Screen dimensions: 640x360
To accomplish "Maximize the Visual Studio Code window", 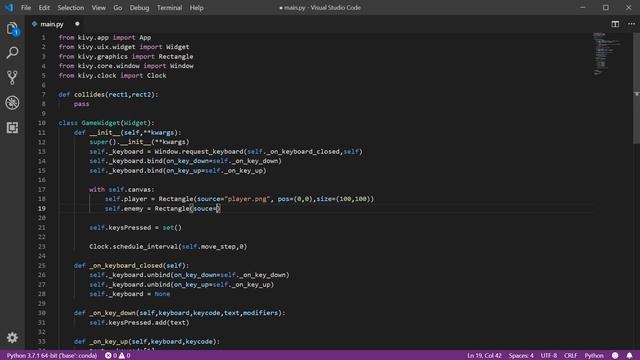I will tap(606, 8).
